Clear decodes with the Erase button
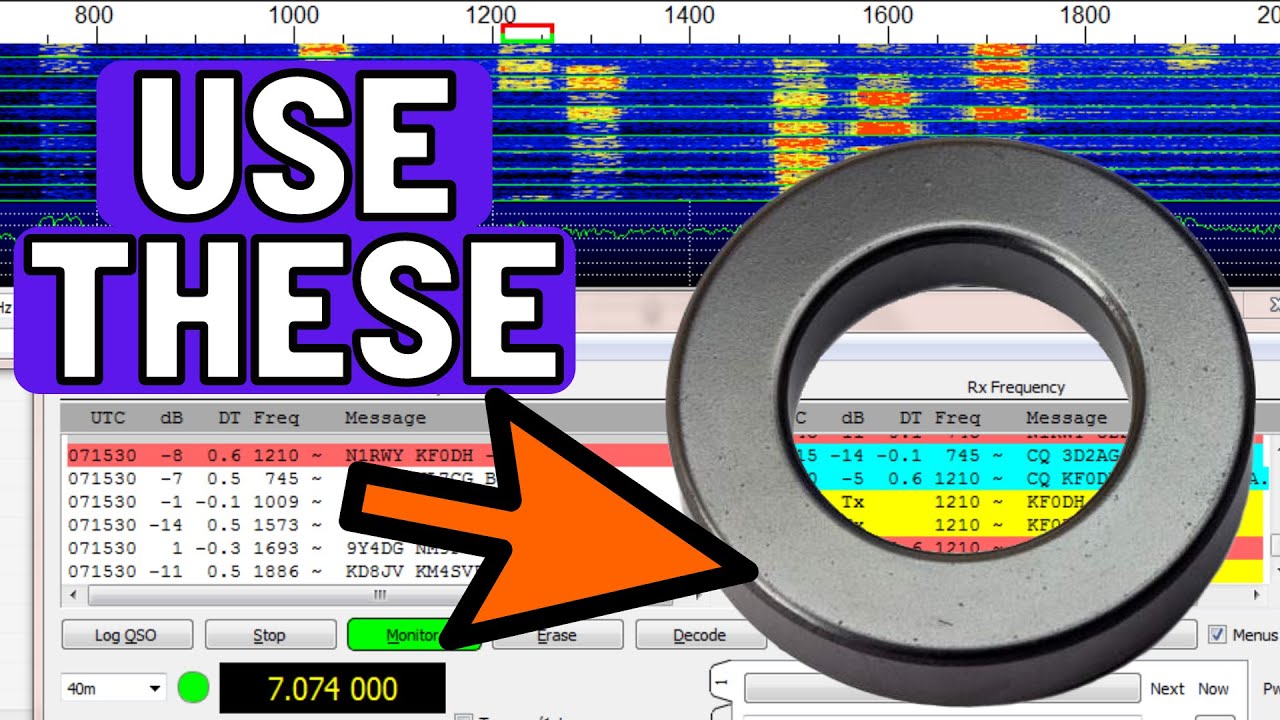This screenshot has height=720, width=1280. (557, 635)
